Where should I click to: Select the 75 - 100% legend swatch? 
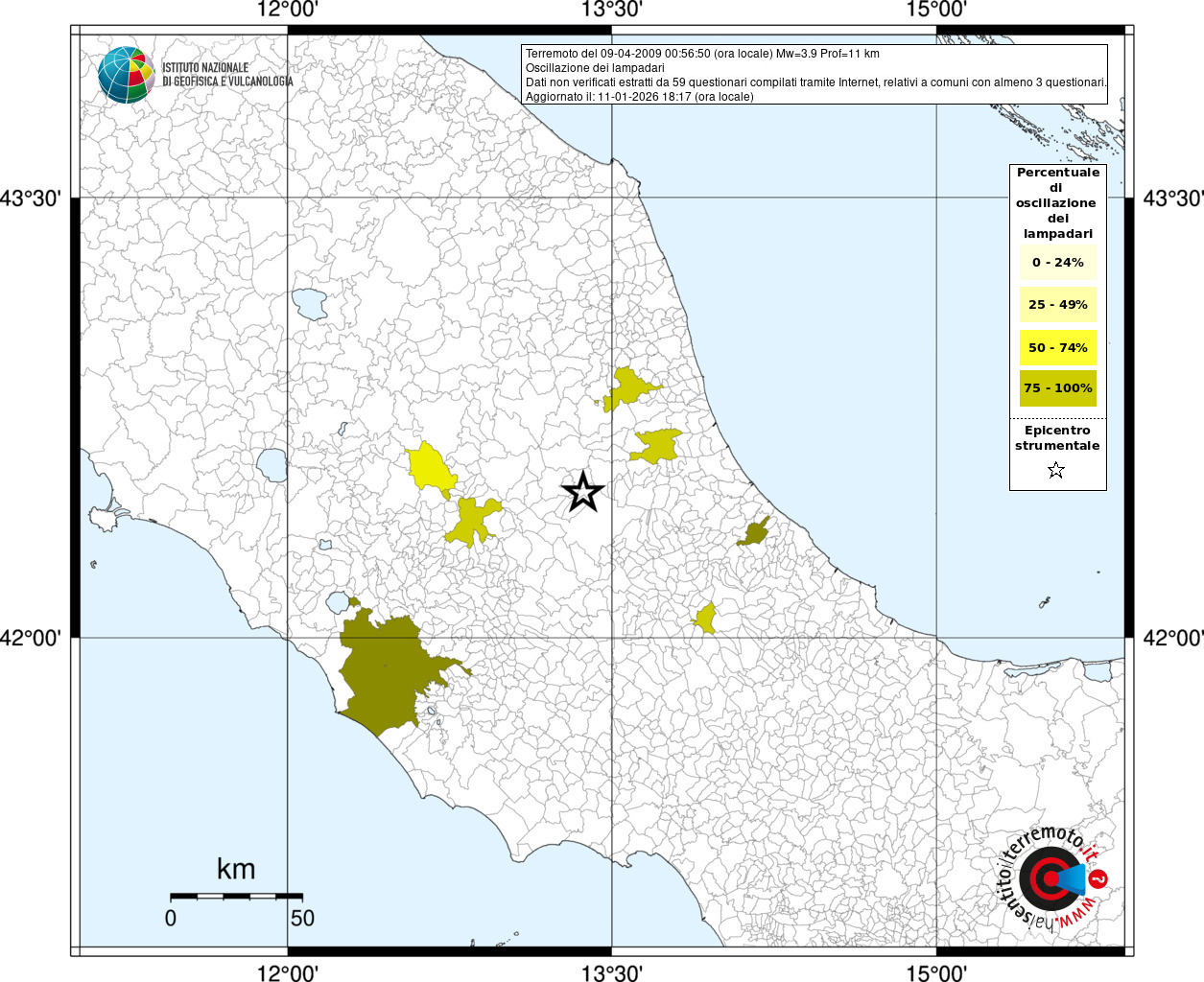[x=1057, y=388]
